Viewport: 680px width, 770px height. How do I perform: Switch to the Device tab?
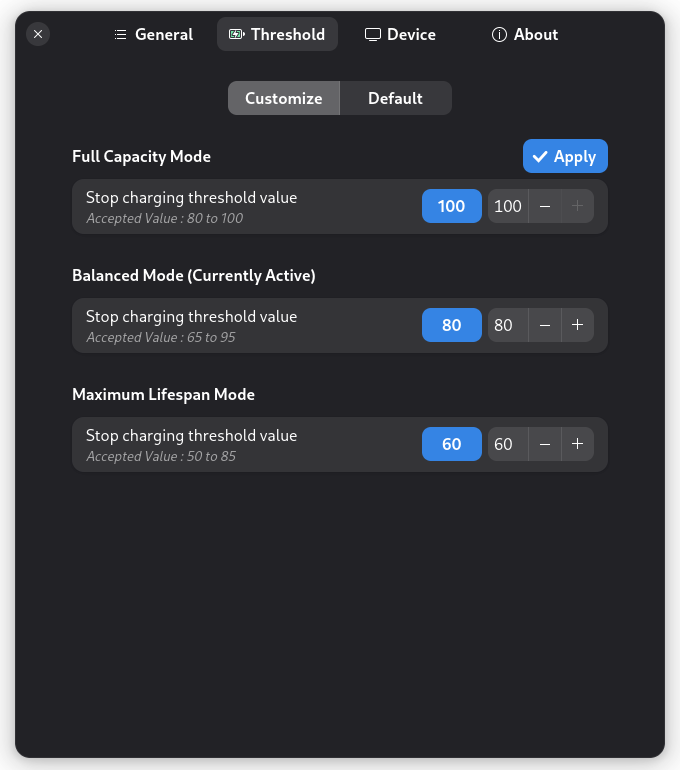400,34
